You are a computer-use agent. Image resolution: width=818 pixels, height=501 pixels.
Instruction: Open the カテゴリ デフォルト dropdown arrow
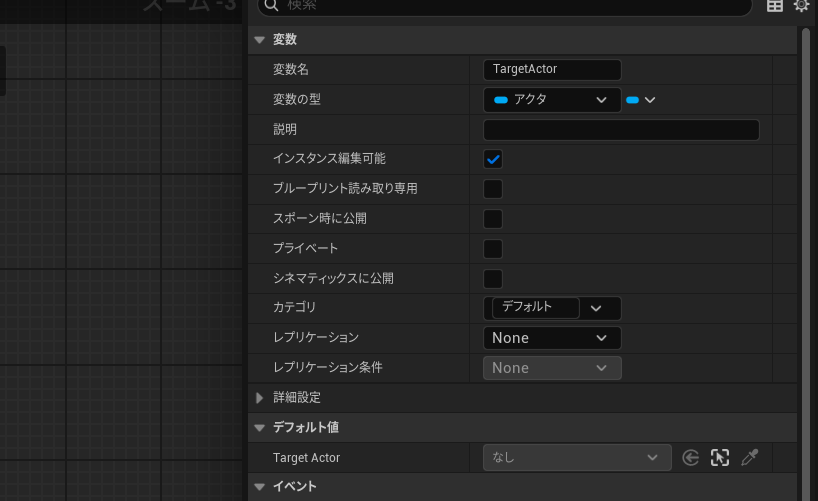click(x=596, y=308)
